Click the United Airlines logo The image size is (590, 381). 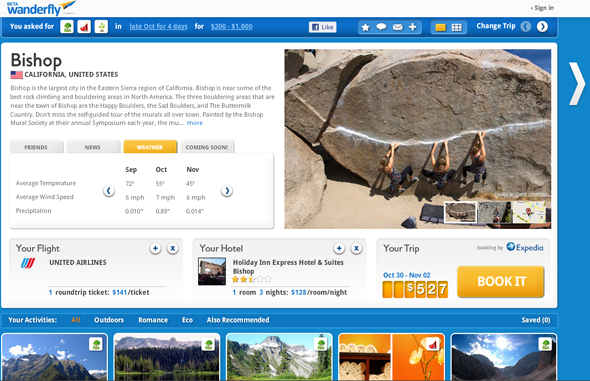(x=28, y=263)
